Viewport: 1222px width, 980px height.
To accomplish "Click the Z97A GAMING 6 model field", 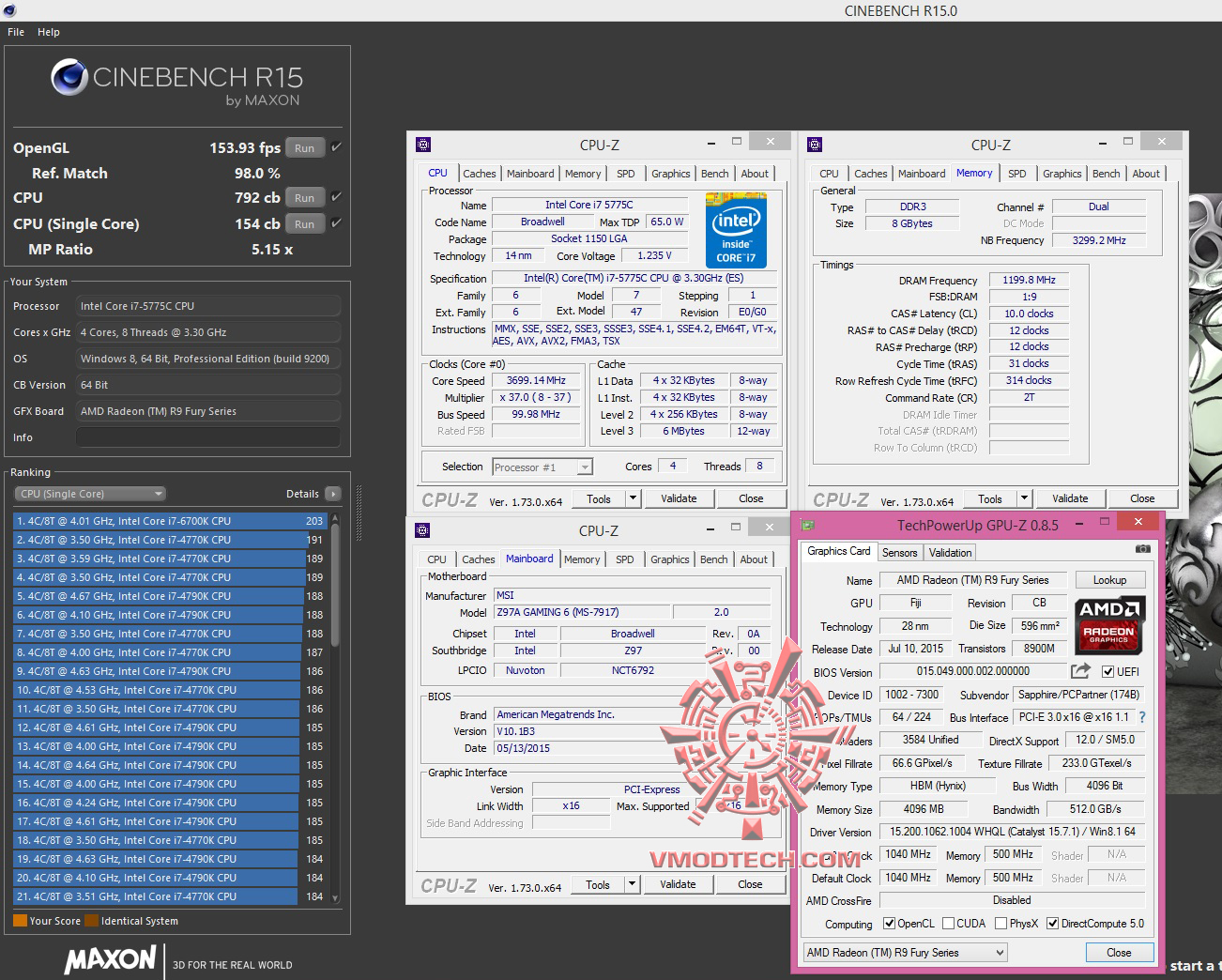I will 583,612.
